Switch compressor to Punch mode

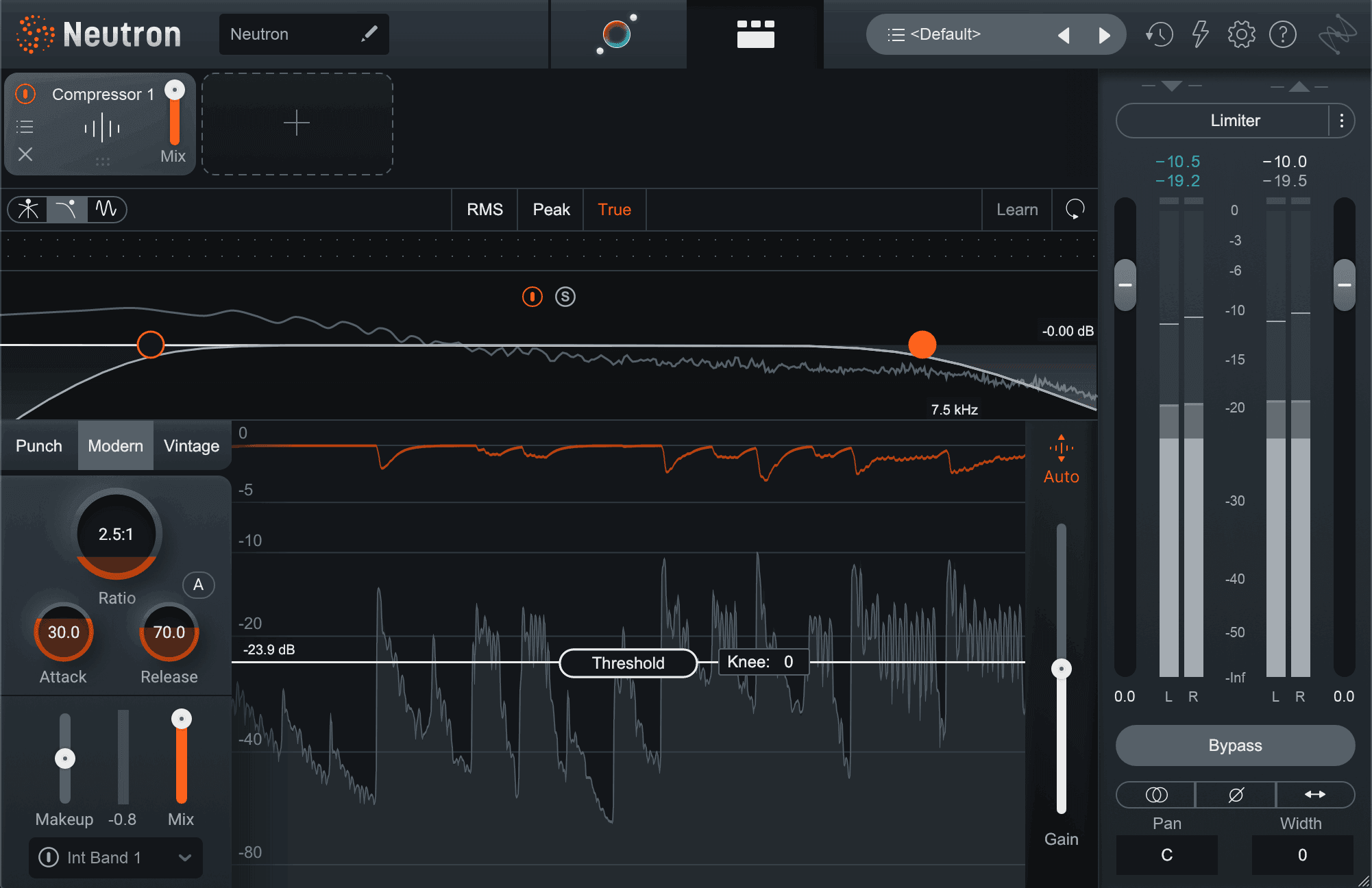click(x=39, y=446)
